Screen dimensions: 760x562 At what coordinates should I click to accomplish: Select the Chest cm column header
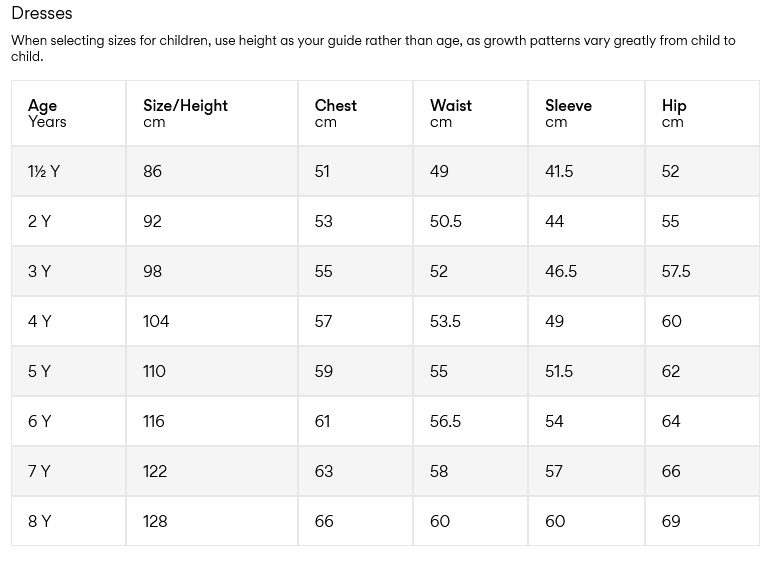pyautogui.click(x=335, y=113)
